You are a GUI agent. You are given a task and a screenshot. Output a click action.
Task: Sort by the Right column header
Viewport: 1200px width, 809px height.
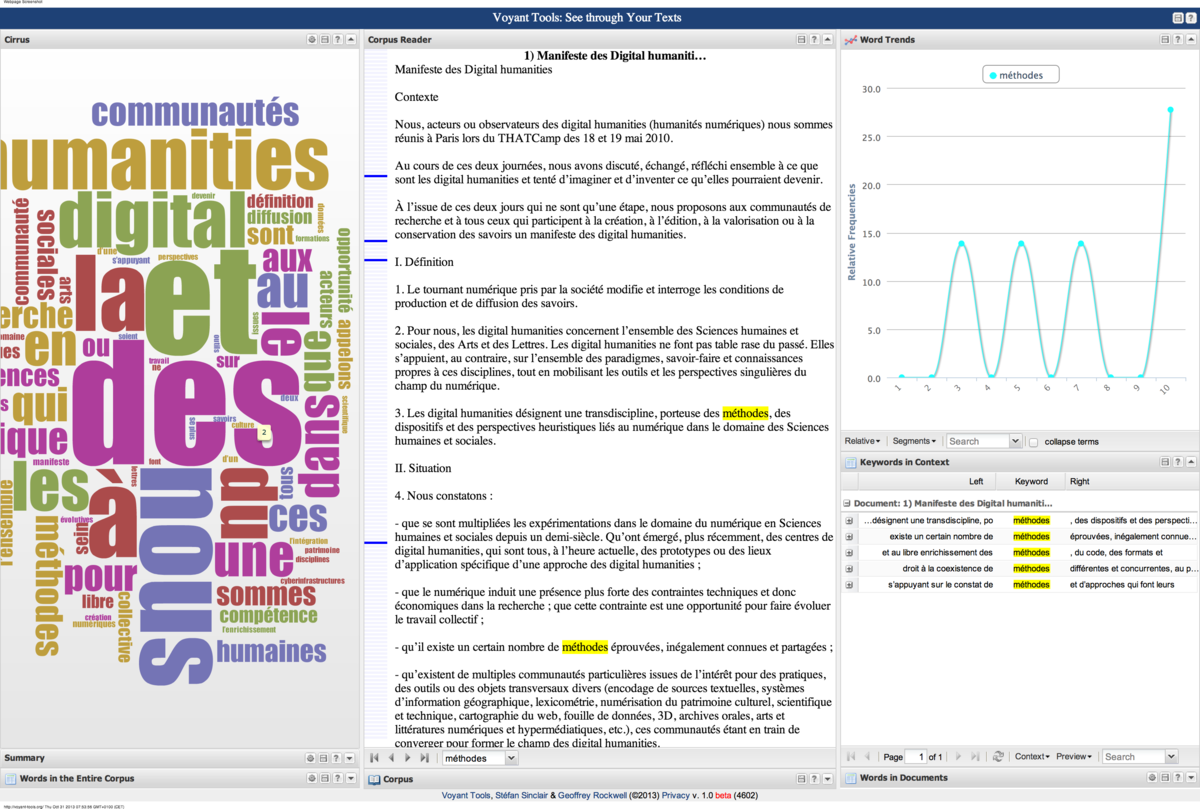tap(1130, 481)
